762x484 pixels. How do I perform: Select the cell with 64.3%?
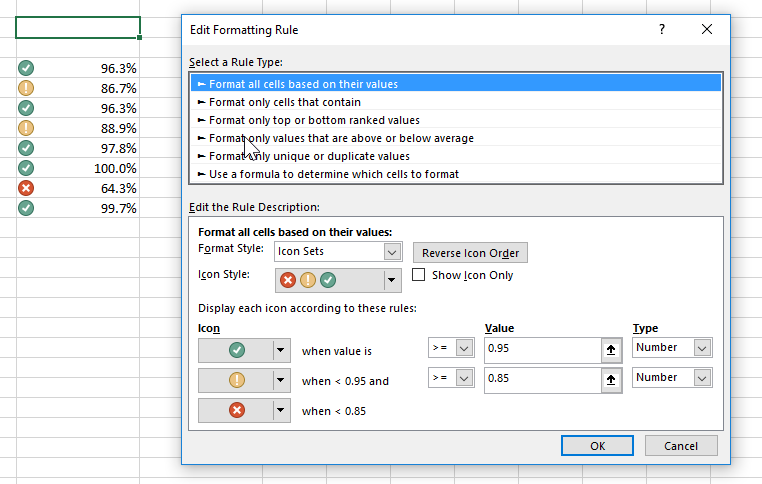click(78, 188)
